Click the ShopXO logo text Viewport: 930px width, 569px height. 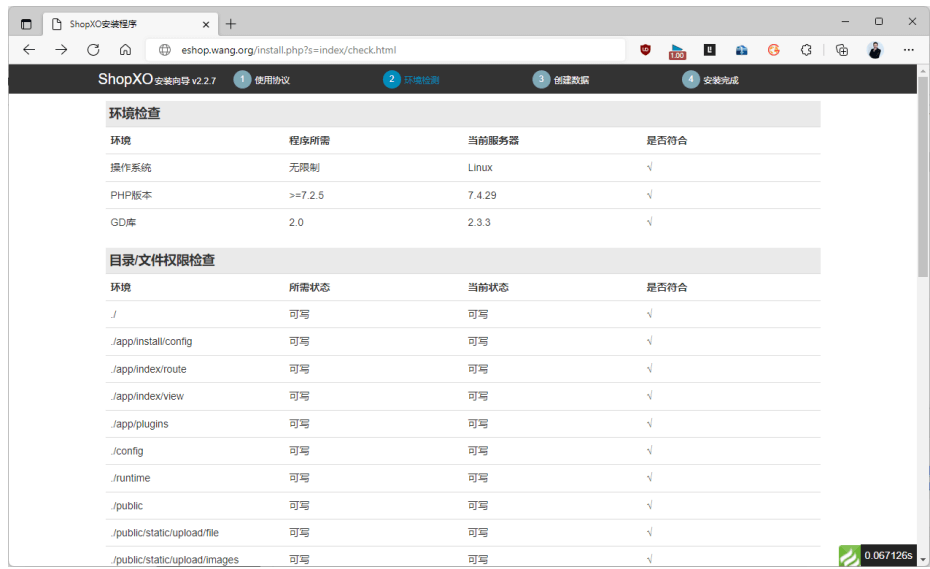(125, 79)
